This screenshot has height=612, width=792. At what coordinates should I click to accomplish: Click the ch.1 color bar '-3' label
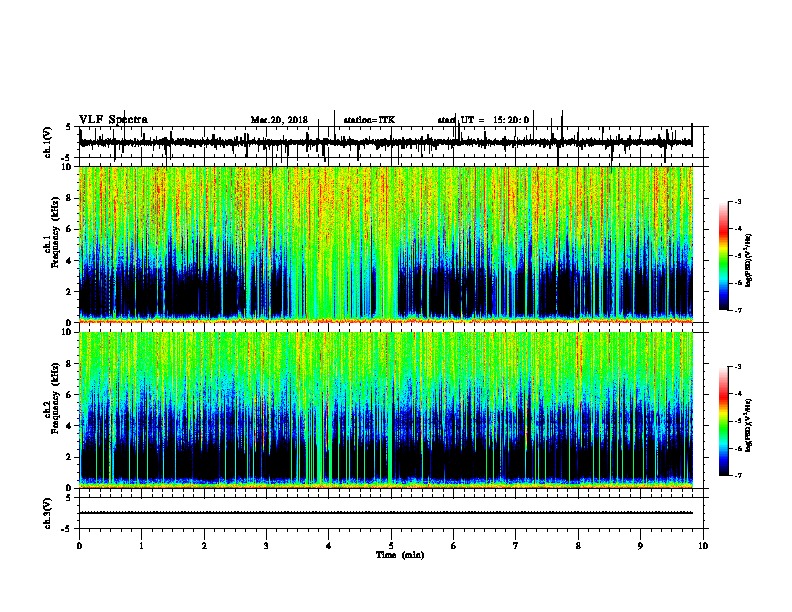pos(738,201)
